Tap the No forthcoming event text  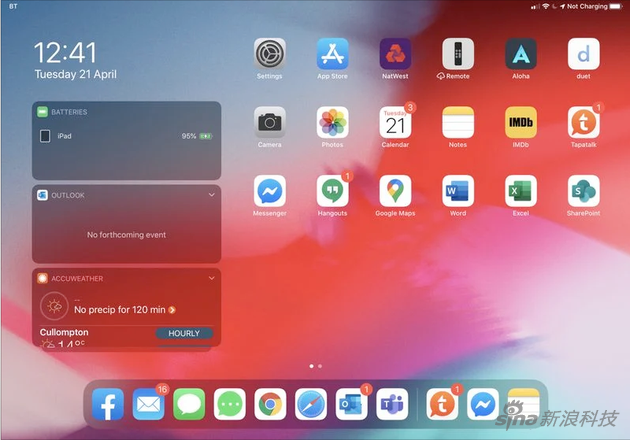coord(126,235)
